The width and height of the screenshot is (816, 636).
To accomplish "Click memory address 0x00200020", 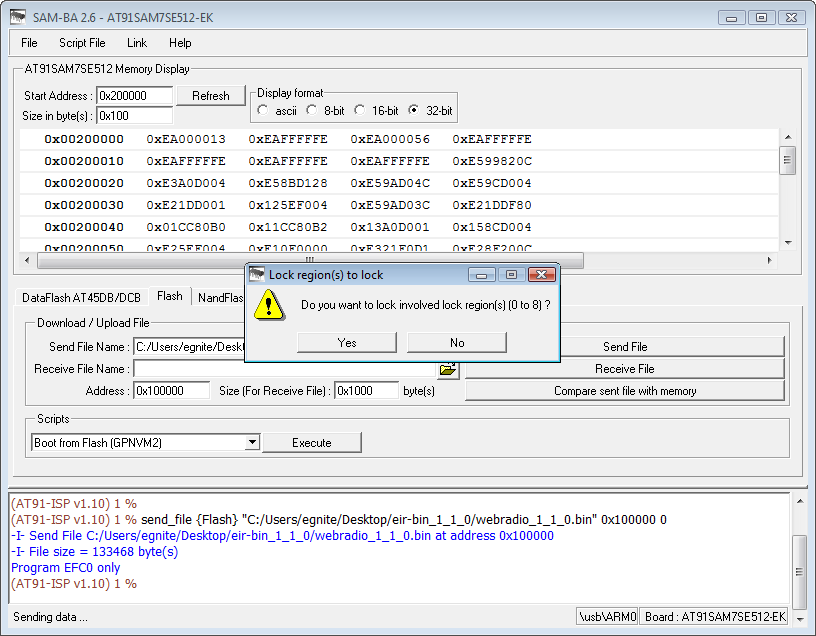I will pos(84,183).
